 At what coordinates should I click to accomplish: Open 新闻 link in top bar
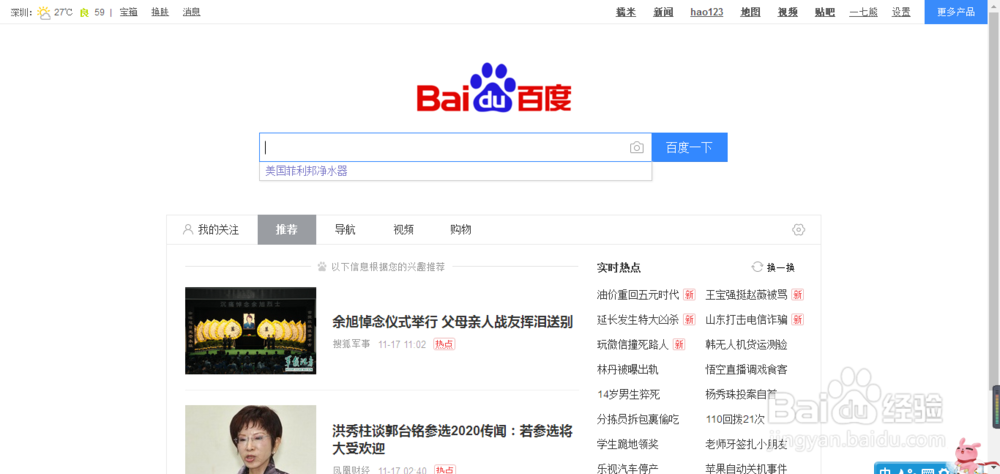[x=663, y=12]
